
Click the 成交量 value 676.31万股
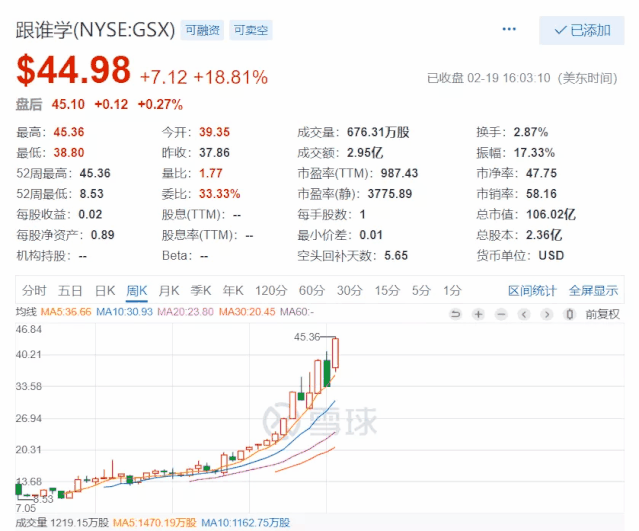click(378, 132)
